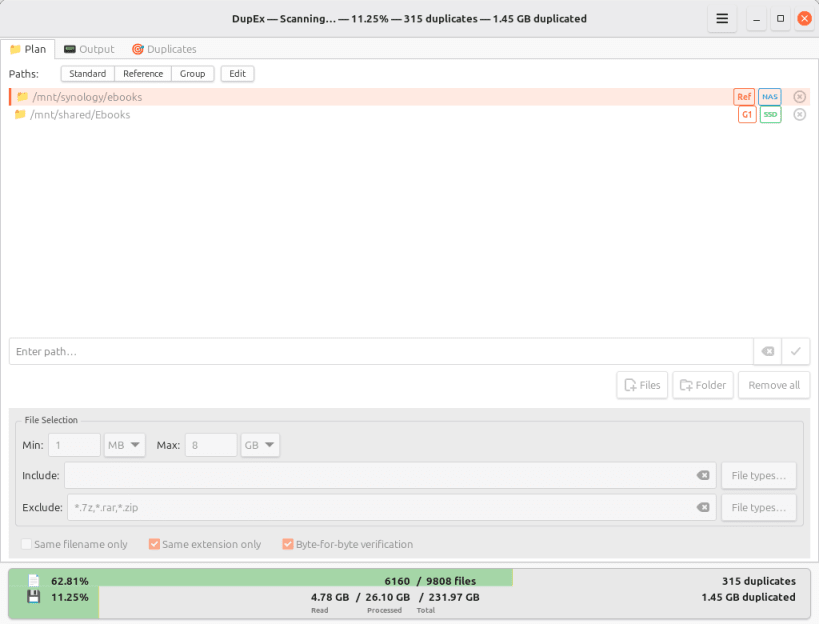Open Include File types dialog
This screenshot has width=819, height=624.
758,476
